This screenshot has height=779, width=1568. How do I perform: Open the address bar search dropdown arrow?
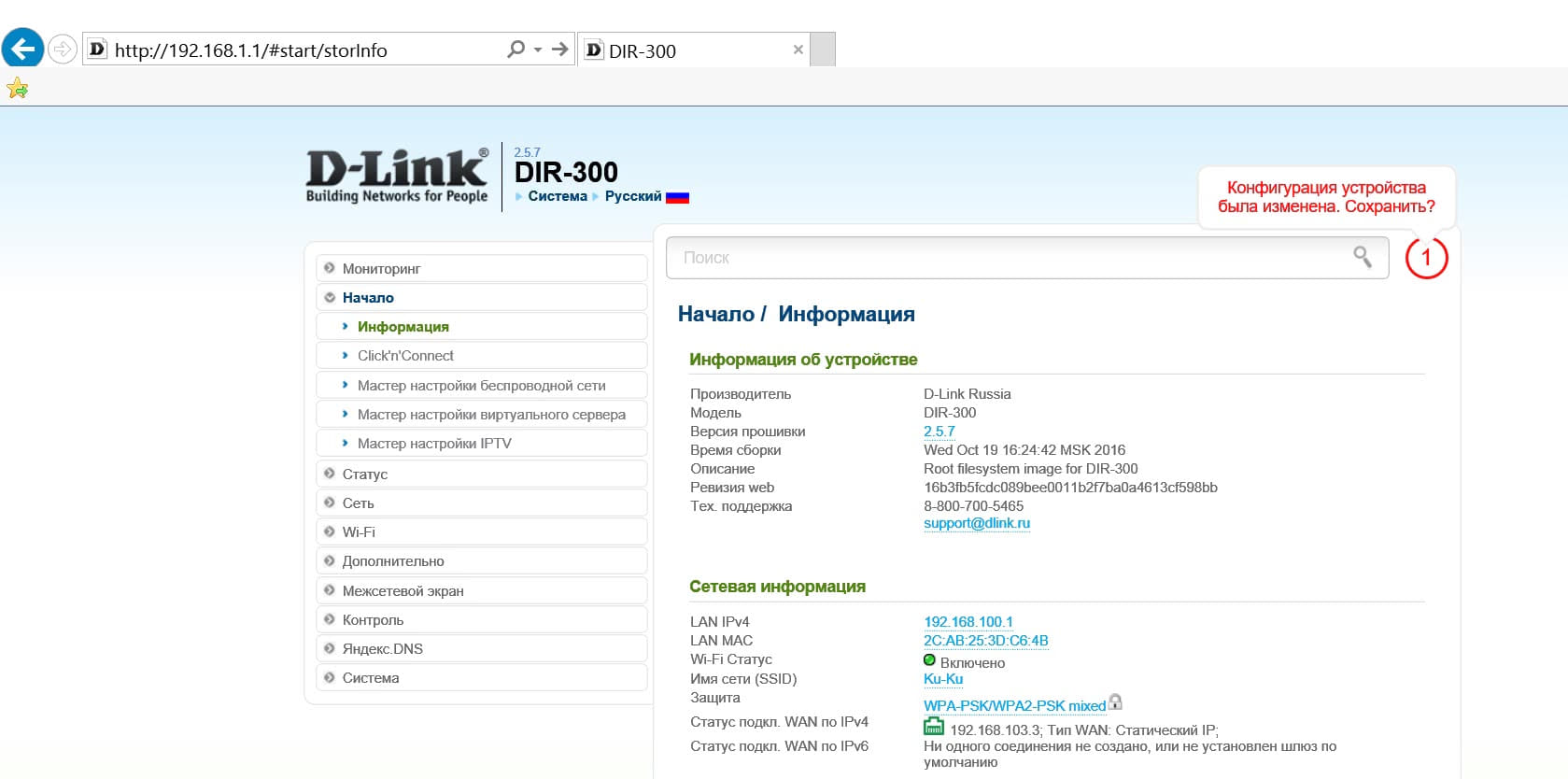(x=538, y=50)
